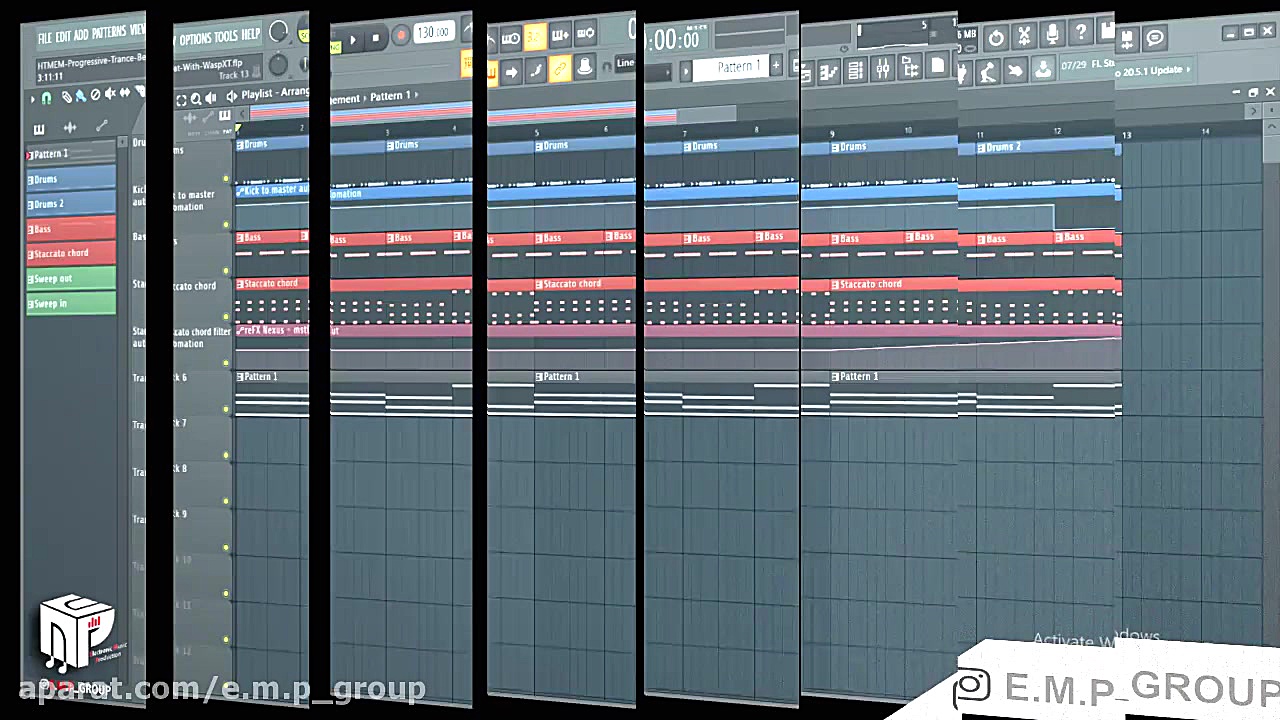Click the piano keys tab icon above patterns
The height and width of the screenshot is (720, 1280).
[39, 129]
